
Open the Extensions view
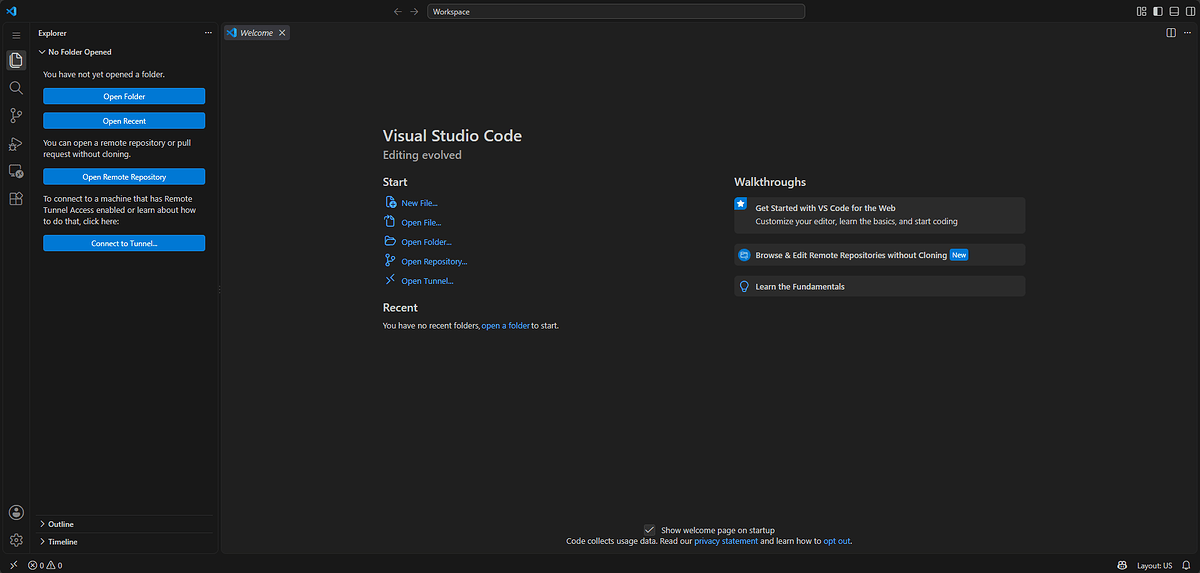(16, 199)
